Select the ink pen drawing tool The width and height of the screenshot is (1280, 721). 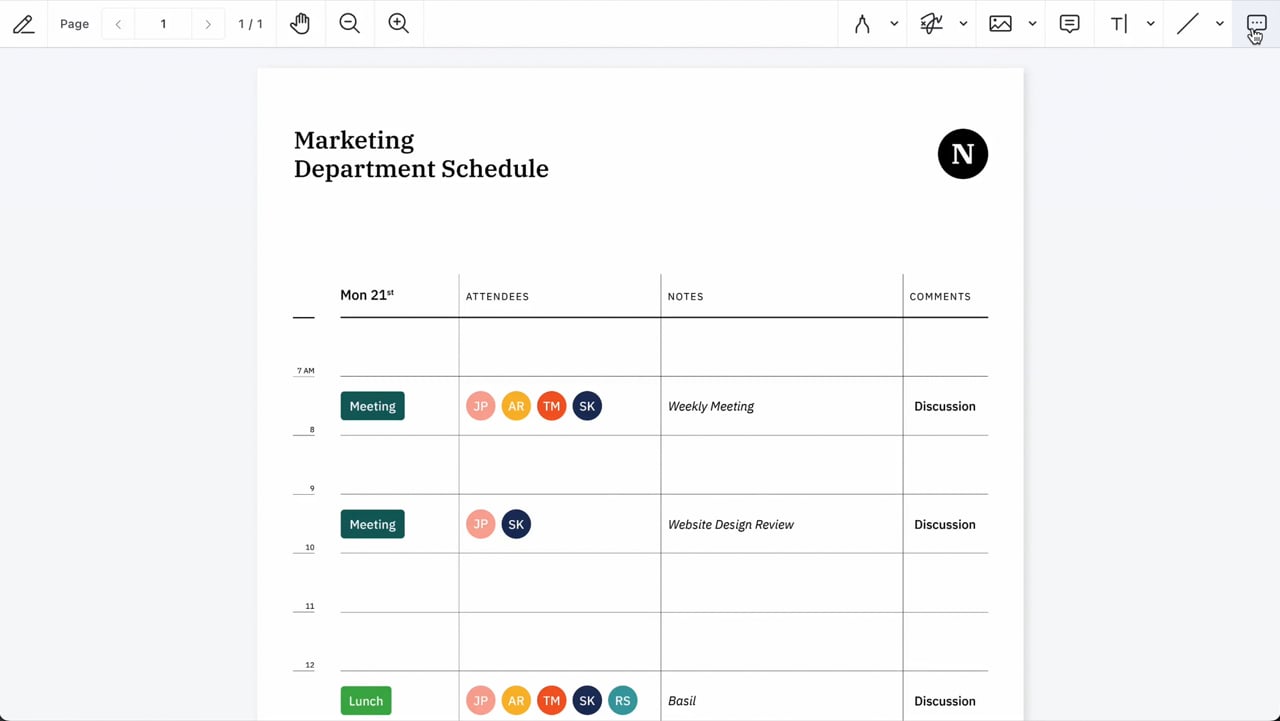[862, 24]
